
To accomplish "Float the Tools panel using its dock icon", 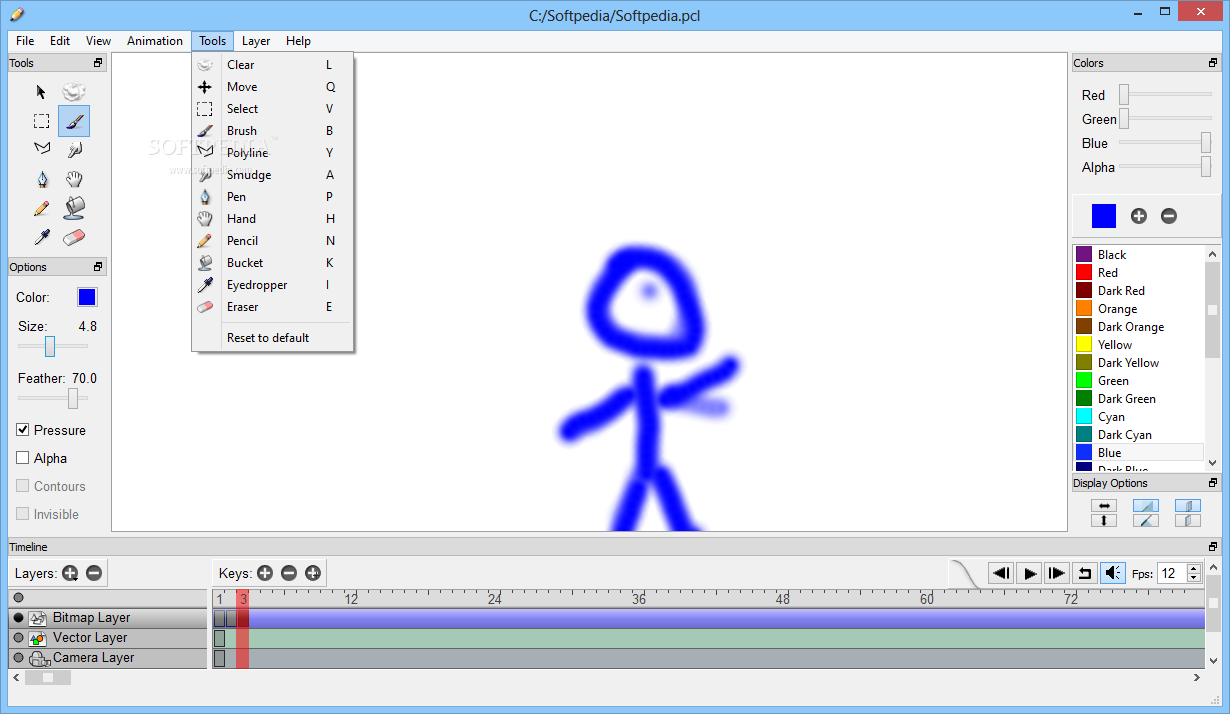I will coord(98,63).
